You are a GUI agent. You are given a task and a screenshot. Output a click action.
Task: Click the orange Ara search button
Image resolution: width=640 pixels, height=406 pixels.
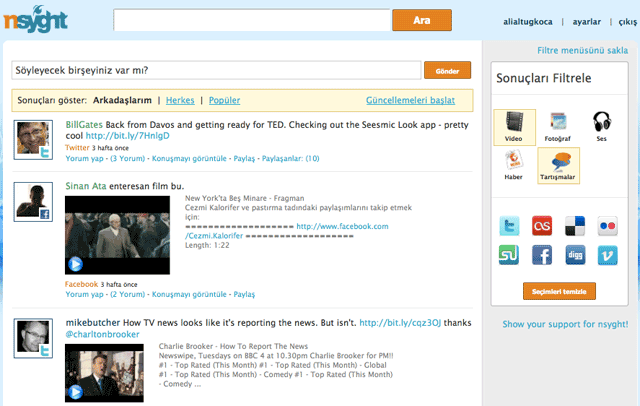click(x=422, y=20)
